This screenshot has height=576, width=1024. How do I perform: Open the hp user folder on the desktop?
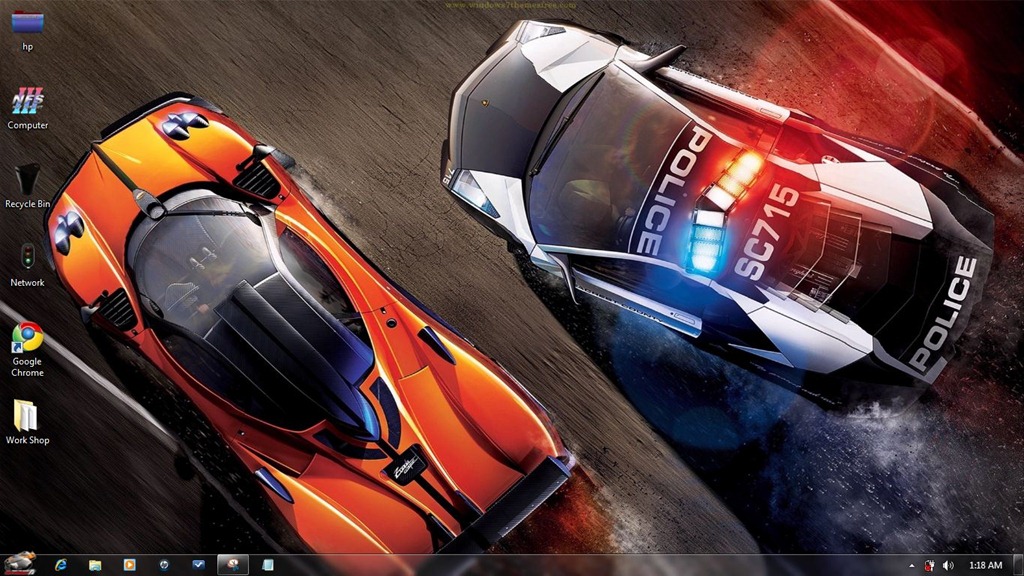[x=27, y=22]
